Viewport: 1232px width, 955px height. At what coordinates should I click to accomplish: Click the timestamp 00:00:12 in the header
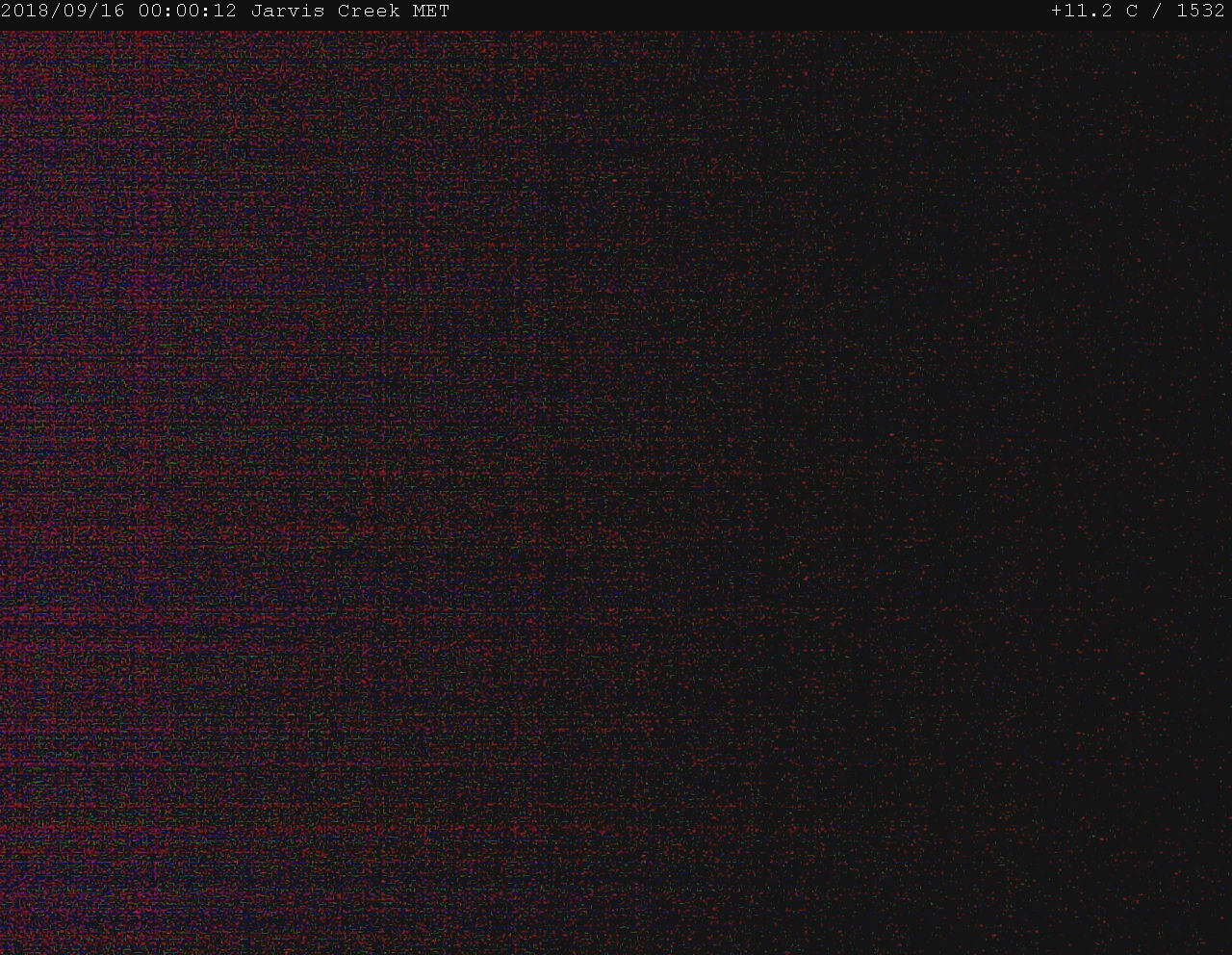click(188, 12)
